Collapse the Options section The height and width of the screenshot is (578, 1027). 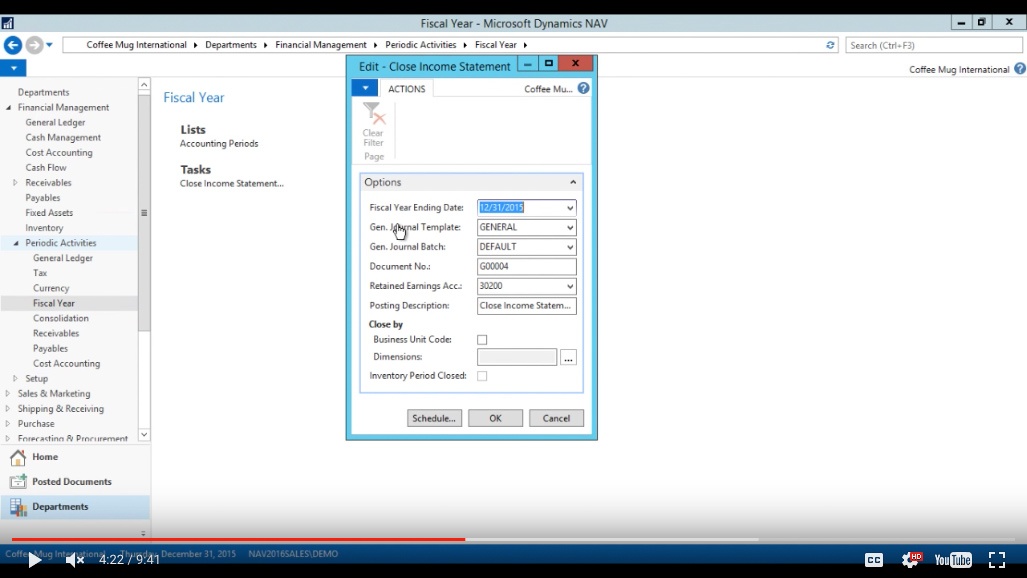573,183
